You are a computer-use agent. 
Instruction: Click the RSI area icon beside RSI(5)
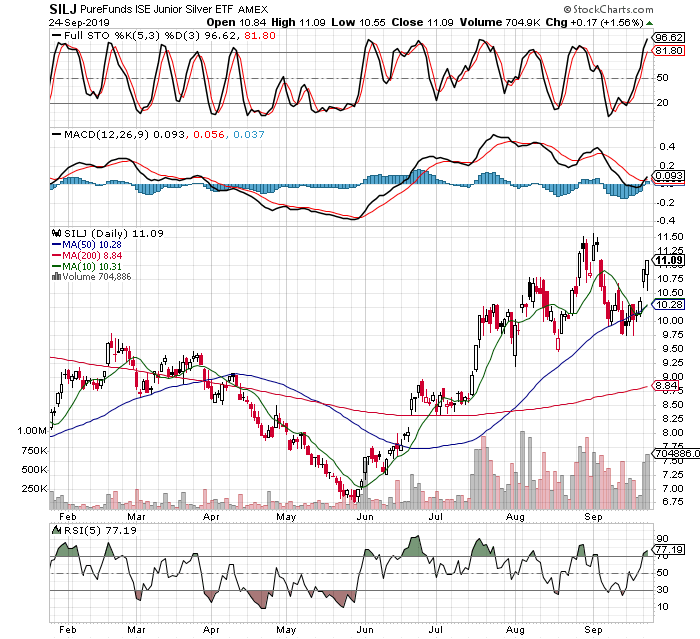56,530
